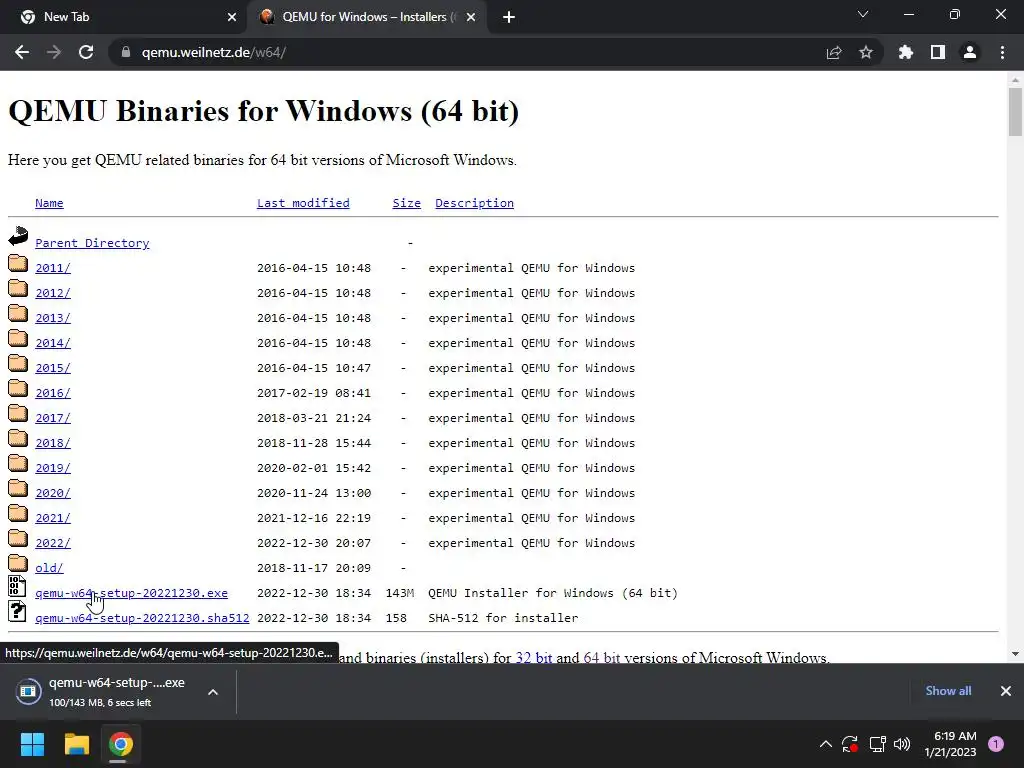Screen dimensions: 1024x768
Task: Switch to the New Tab tab
Action: point(124,17)
